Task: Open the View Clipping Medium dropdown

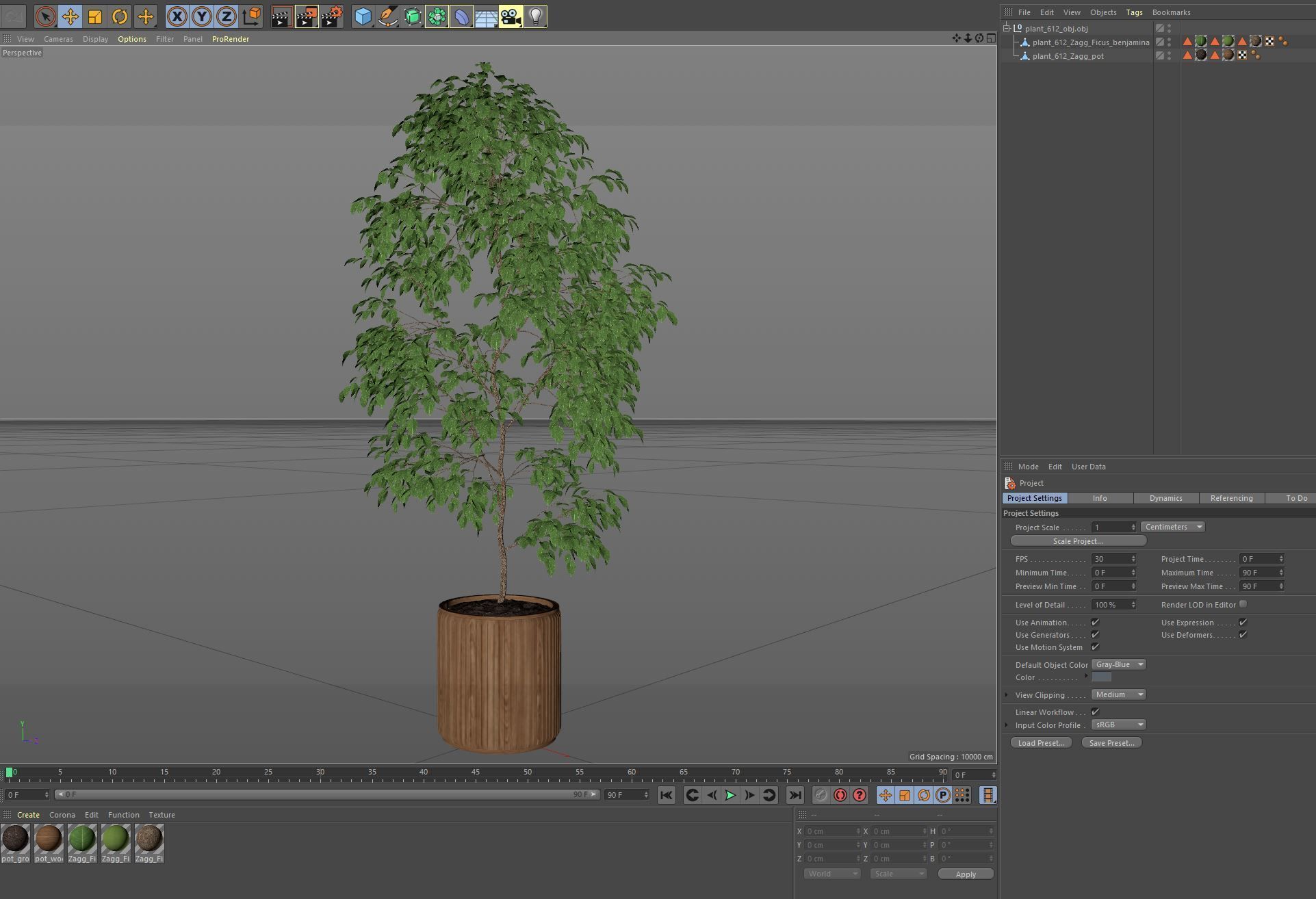Action: [1118, 694]
